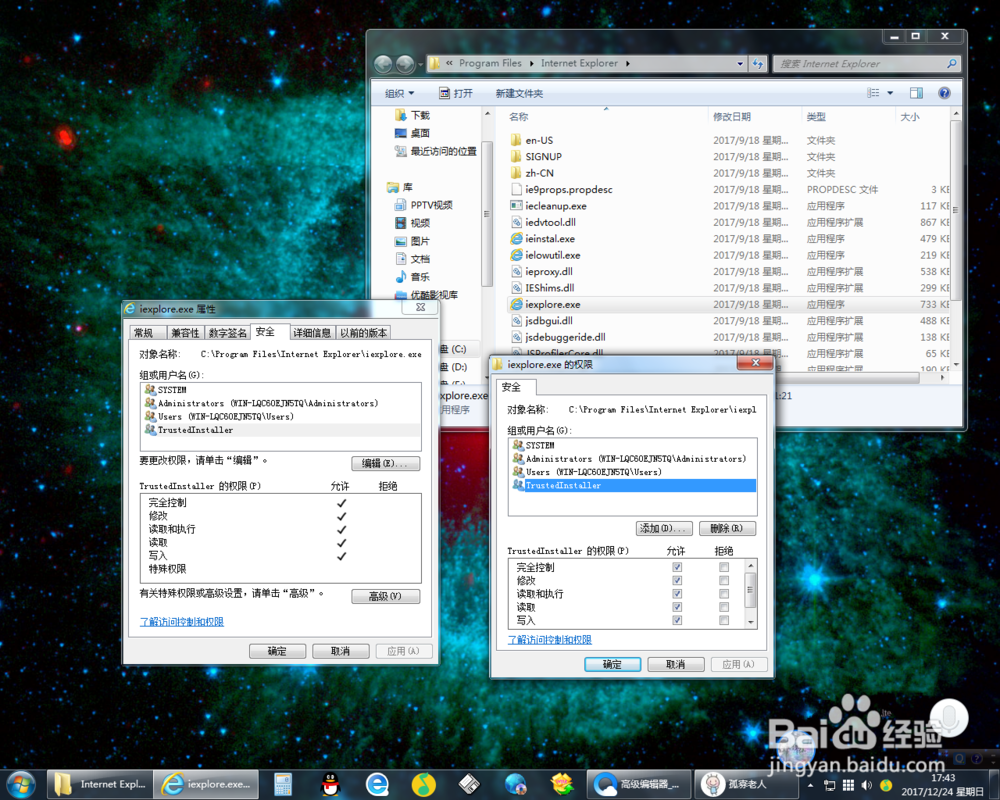This screenshot has width=1000, height=800.
Task: Check deny 读取和执行 checkbox in permissions dialog
Action: click(724, 594)
